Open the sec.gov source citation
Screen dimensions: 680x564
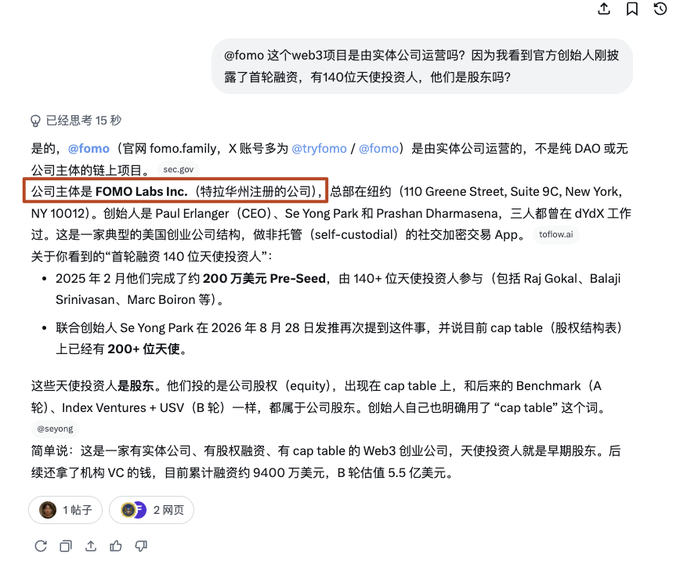[178, 170]
